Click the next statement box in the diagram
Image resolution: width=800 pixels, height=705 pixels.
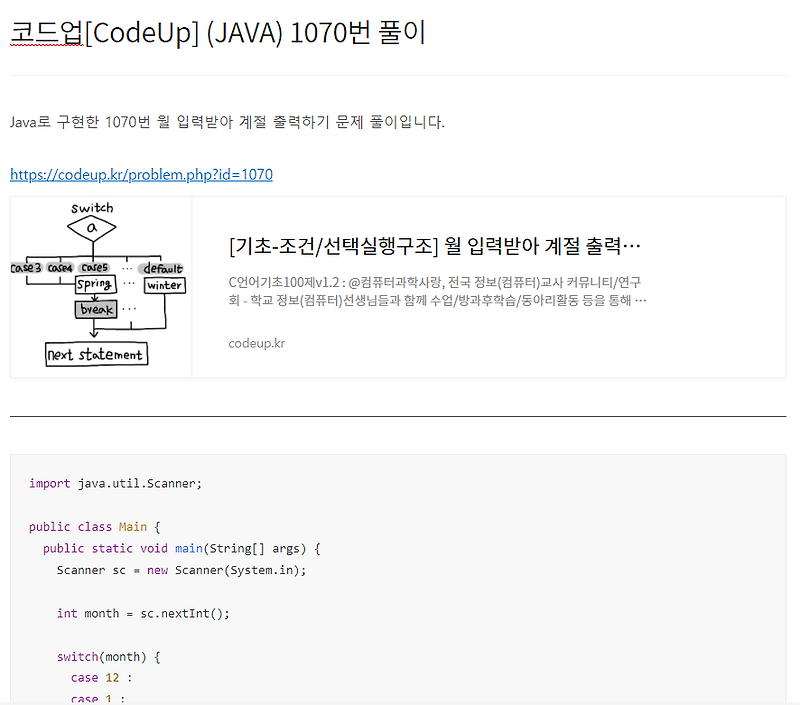(x=95, y=354)
